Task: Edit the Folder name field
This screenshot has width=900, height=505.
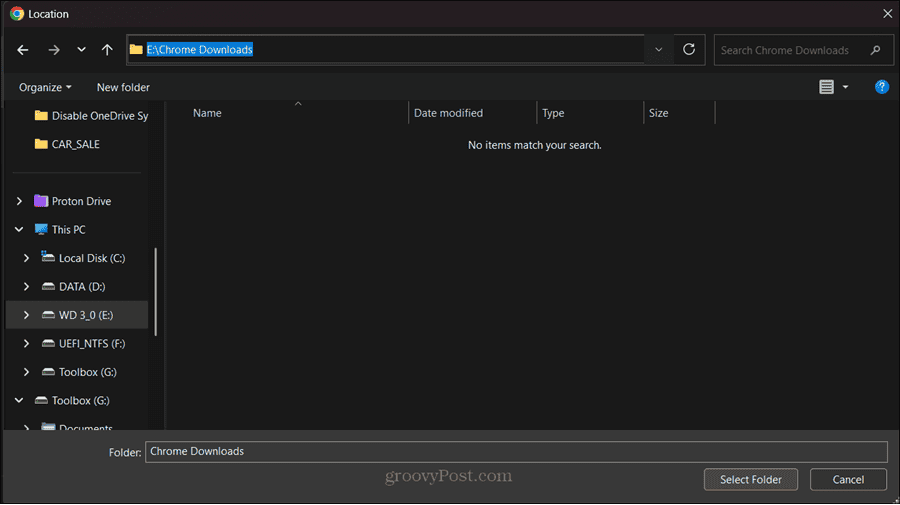Action: tap(516, 452)
